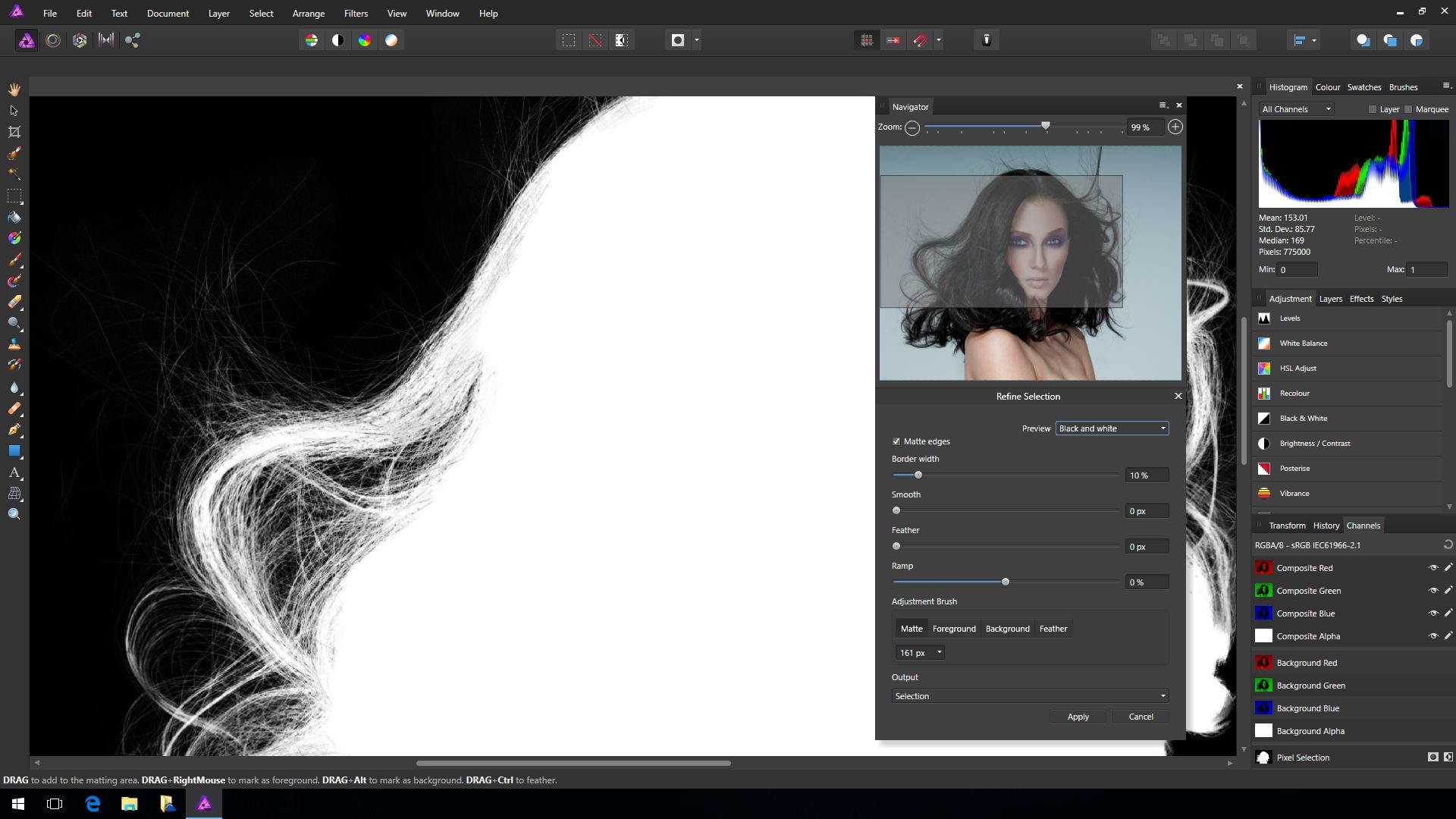Open the Filters menu
1456x819 pixels.
point(355,13)
